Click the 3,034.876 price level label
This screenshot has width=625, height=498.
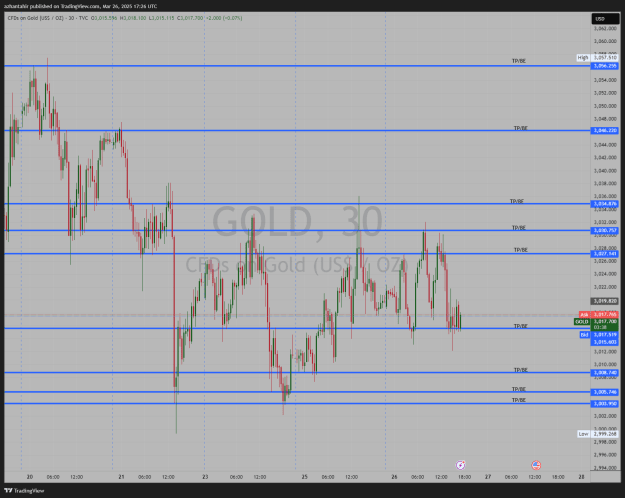(605, 204)
